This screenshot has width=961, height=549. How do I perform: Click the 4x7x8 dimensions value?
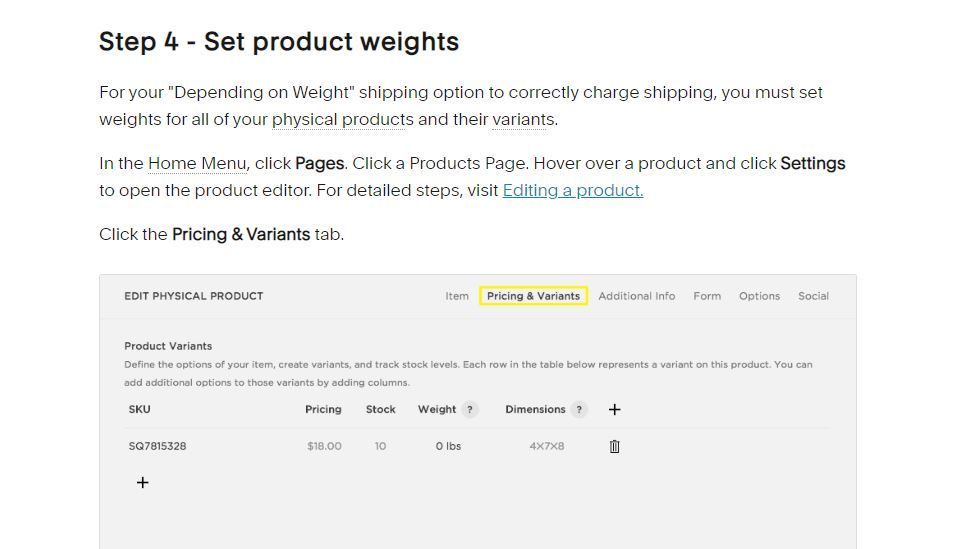pos(546,446)
